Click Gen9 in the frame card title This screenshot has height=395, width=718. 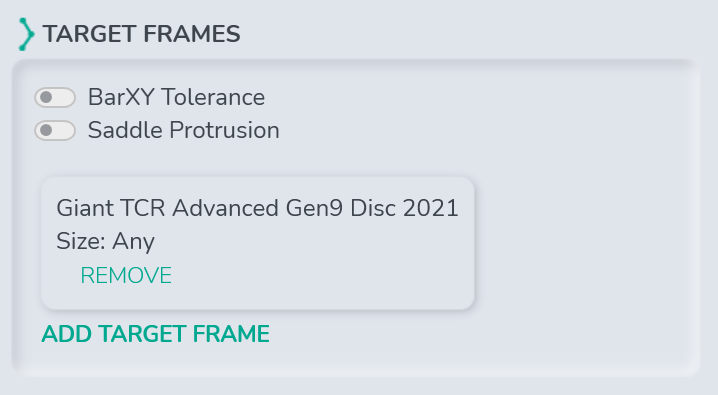click(x=314, y=208)
